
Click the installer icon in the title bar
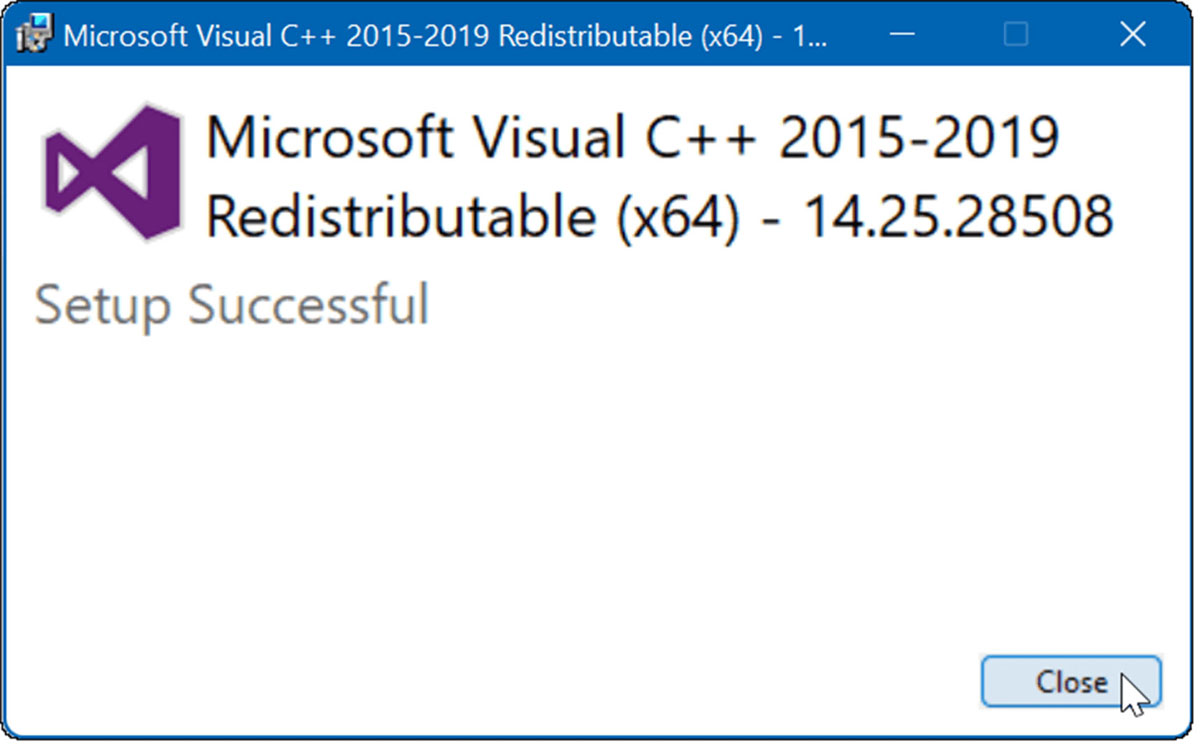[x=34, y=34]
